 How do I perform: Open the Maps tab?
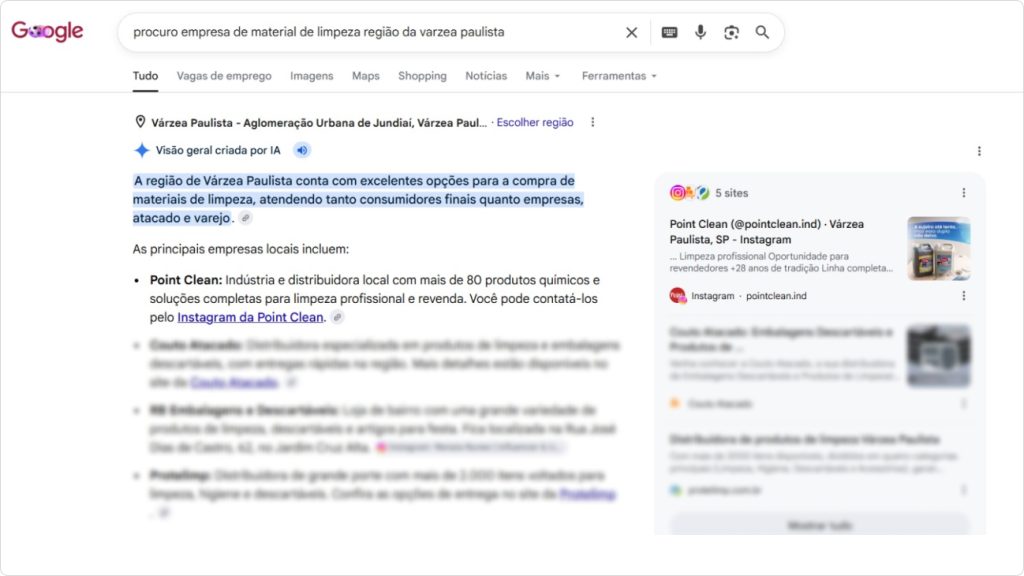click(366, 76)
